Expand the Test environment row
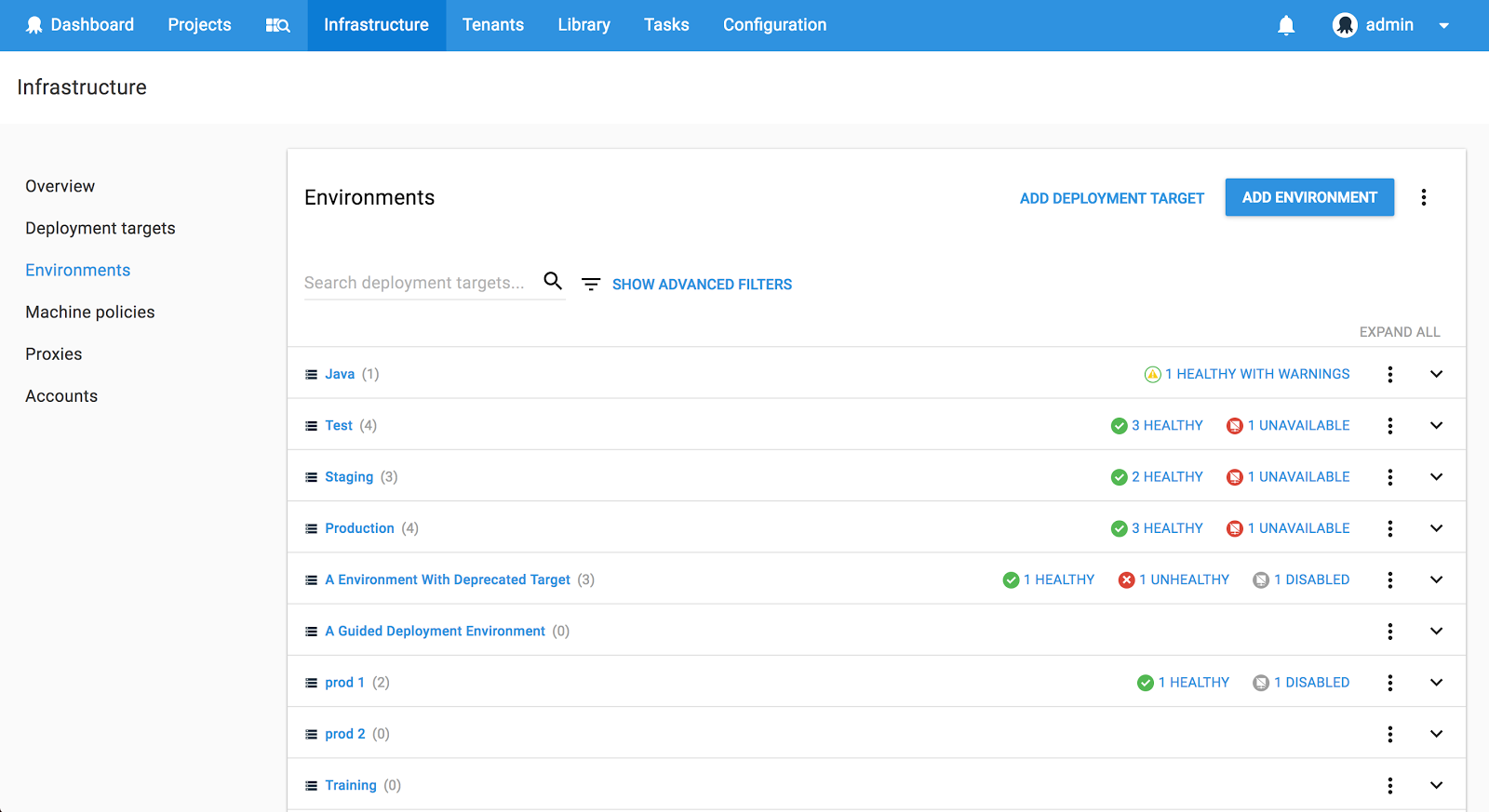The image size is (1489, 812). (x=1436, y=425)
